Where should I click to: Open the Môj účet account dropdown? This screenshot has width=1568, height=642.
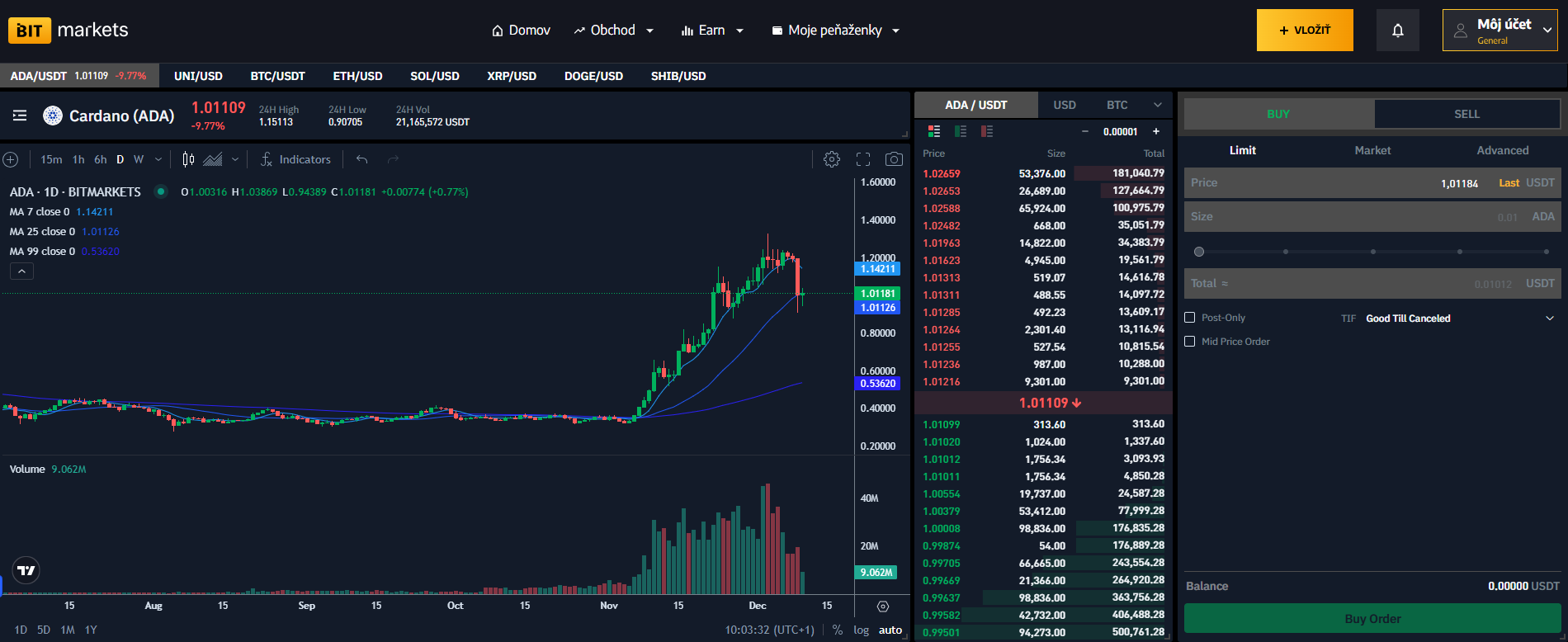[x=1500, y=31]
